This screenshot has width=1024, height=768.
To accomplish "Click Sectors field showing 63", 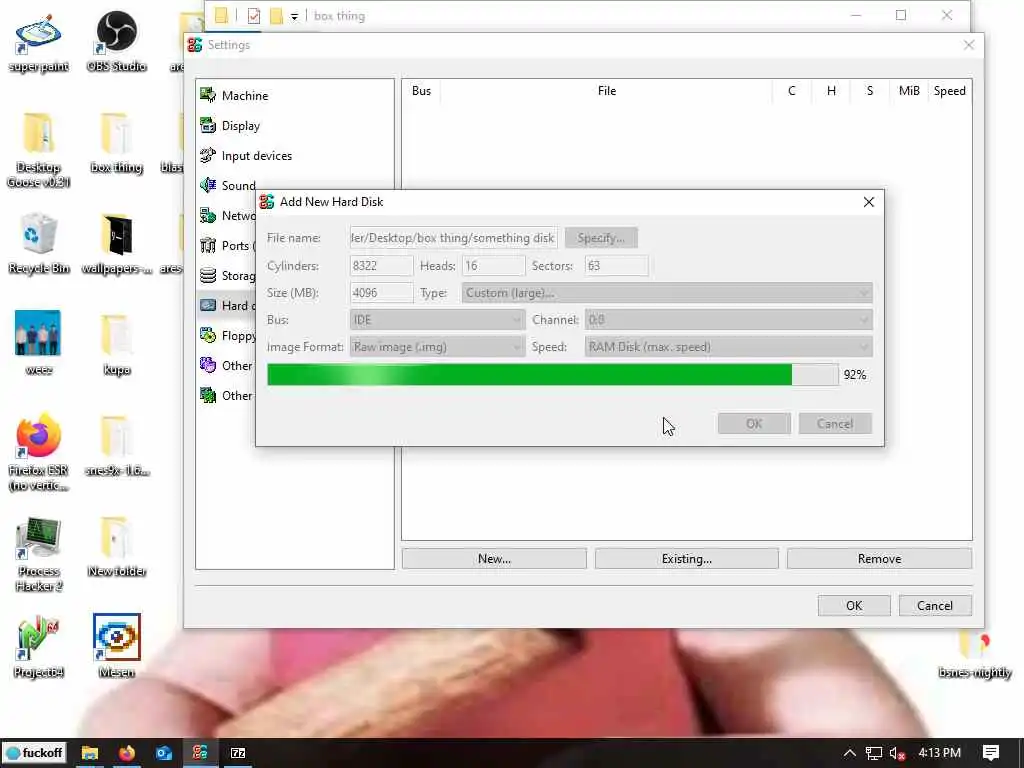I will [x=616, y=266].
